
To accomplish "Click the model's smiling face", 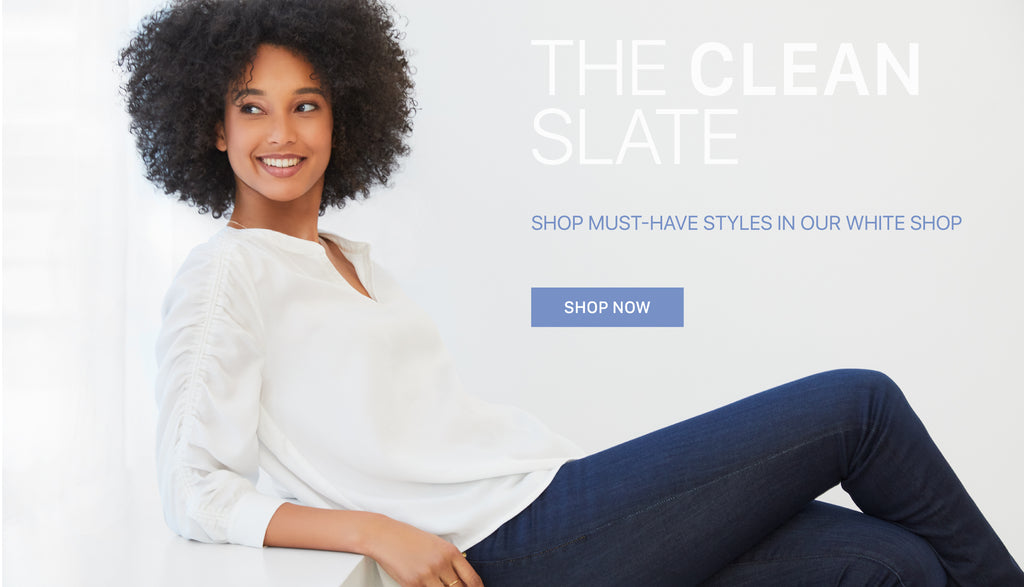I will click(278, 127).
